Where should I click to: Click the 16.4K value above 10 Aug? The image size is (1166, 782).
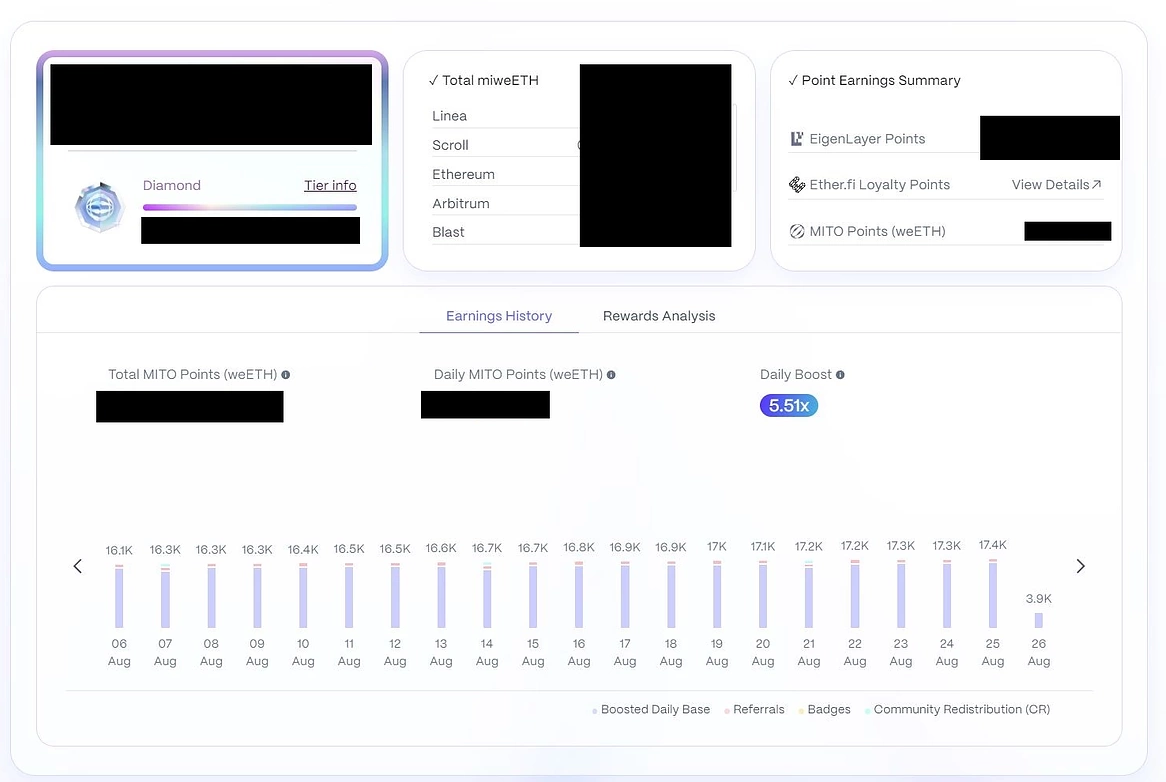(303, 549)
